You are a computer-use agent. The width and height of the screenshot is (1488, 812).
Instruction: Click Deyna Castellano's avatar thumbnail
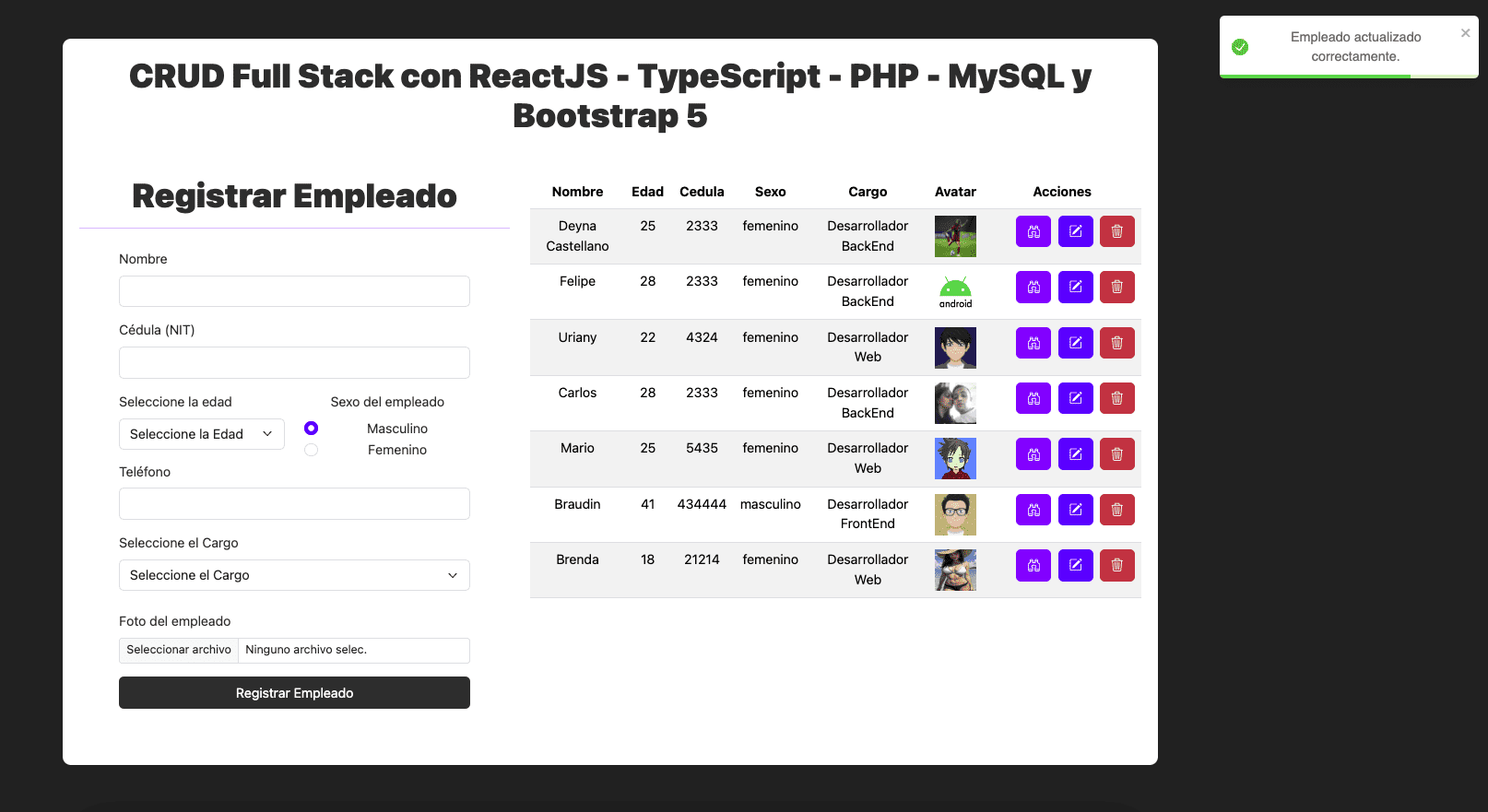(955, 237)
